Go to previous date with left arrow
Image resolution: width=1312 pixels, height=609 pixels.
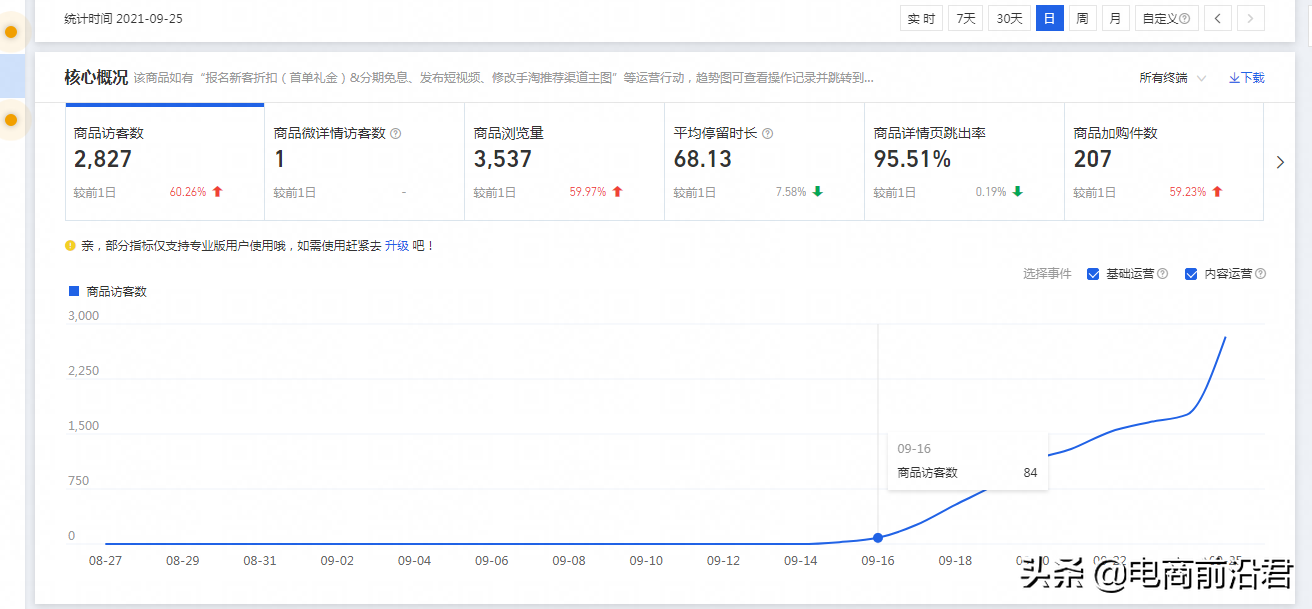pyautogui.click(x=1217, y=18)
